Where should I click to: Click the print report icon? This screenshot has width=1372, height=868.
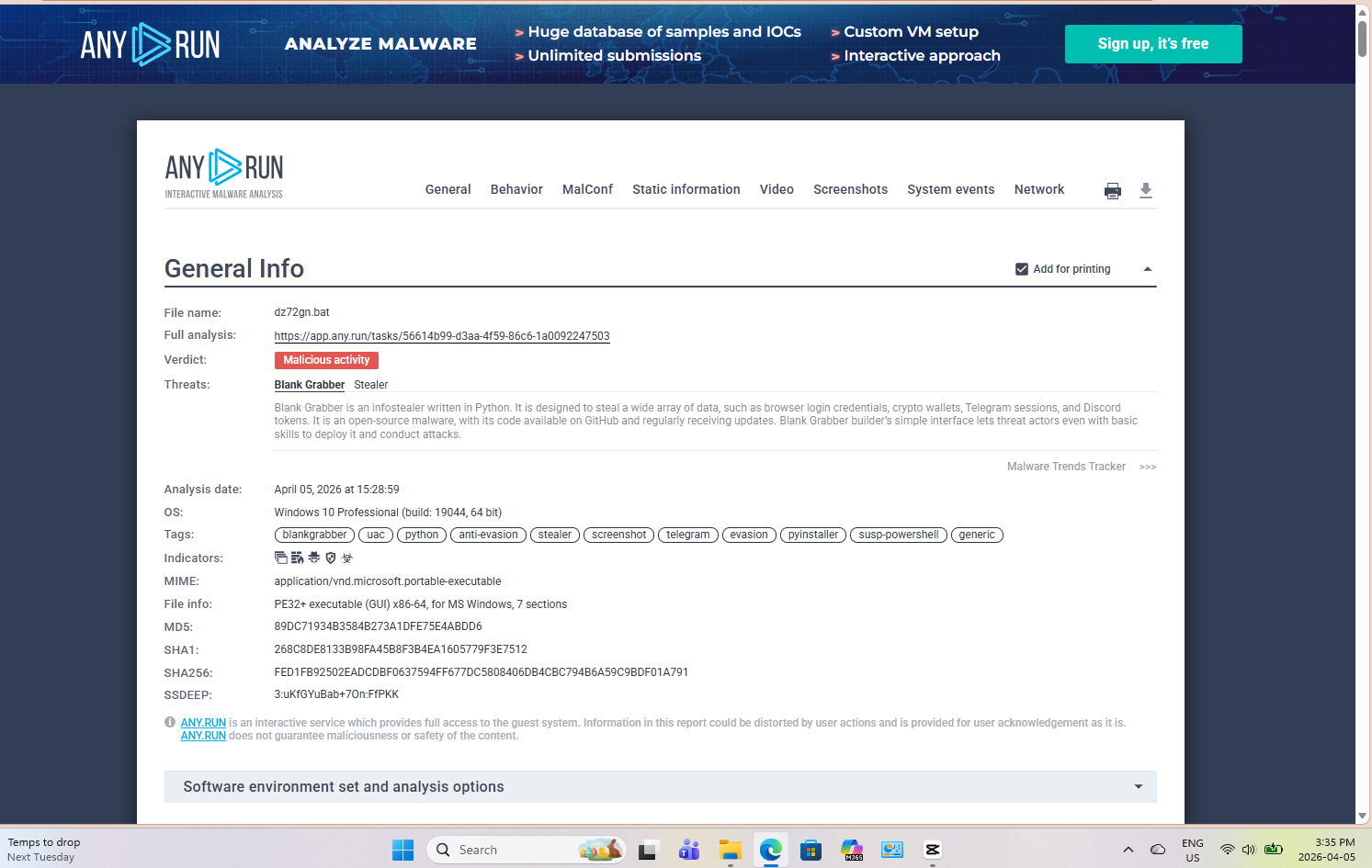(x=1113, y=190)
